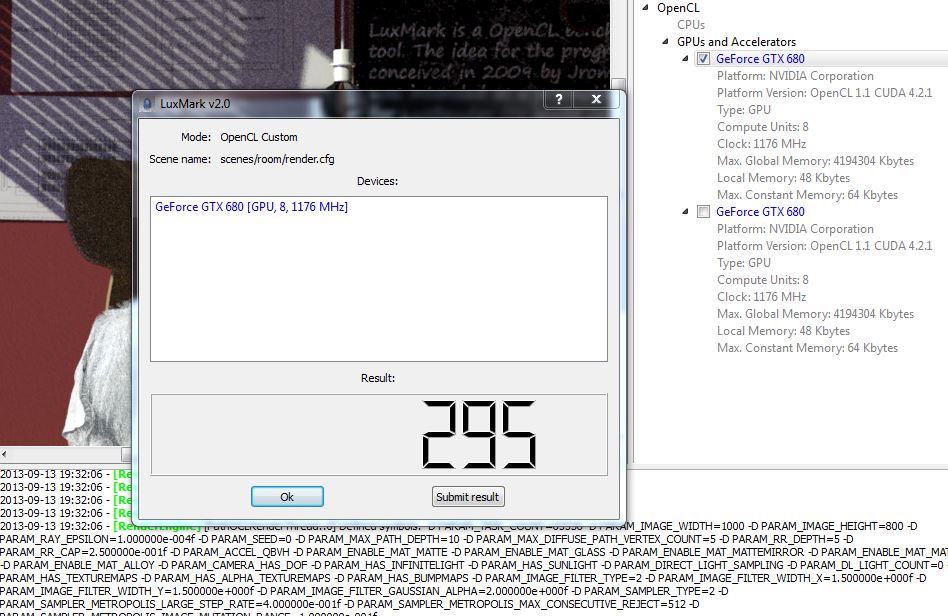Click first device's Type: GPU line

coord(744,110)
